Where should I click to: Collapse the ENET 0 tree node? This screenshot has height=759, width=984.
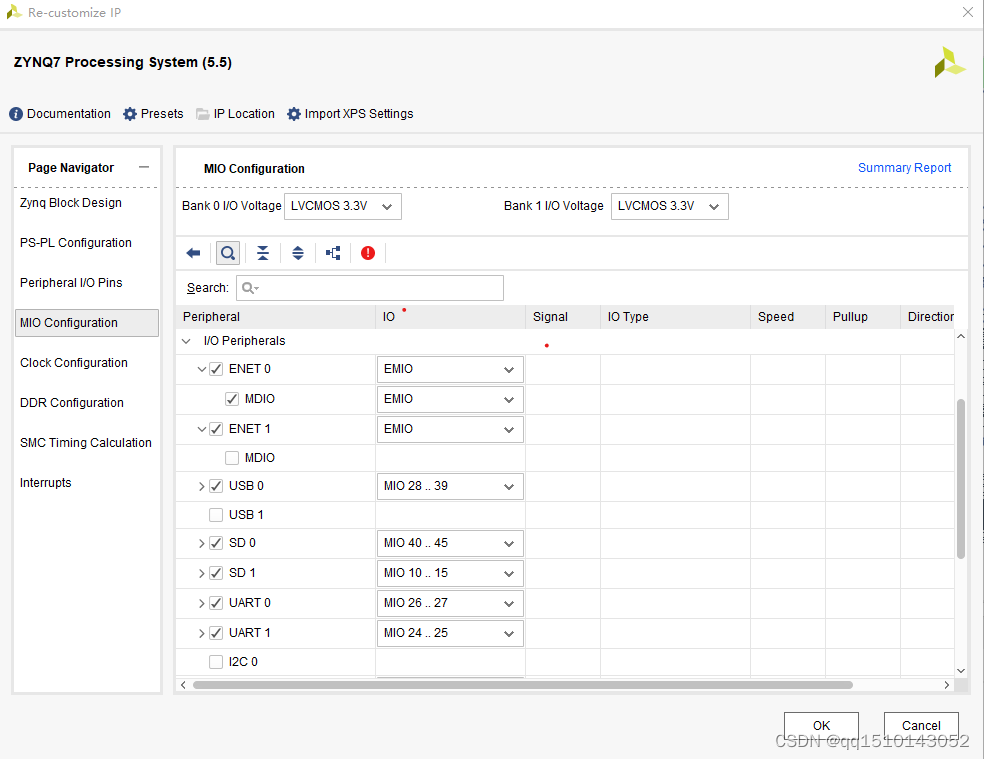tap(201, 369)
